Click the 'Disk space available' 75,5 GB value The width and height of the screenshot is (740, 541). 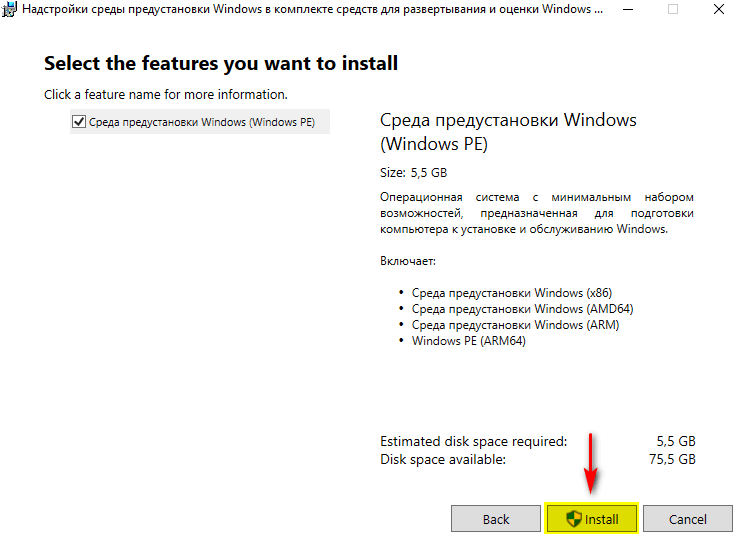(x=672, y=459)
